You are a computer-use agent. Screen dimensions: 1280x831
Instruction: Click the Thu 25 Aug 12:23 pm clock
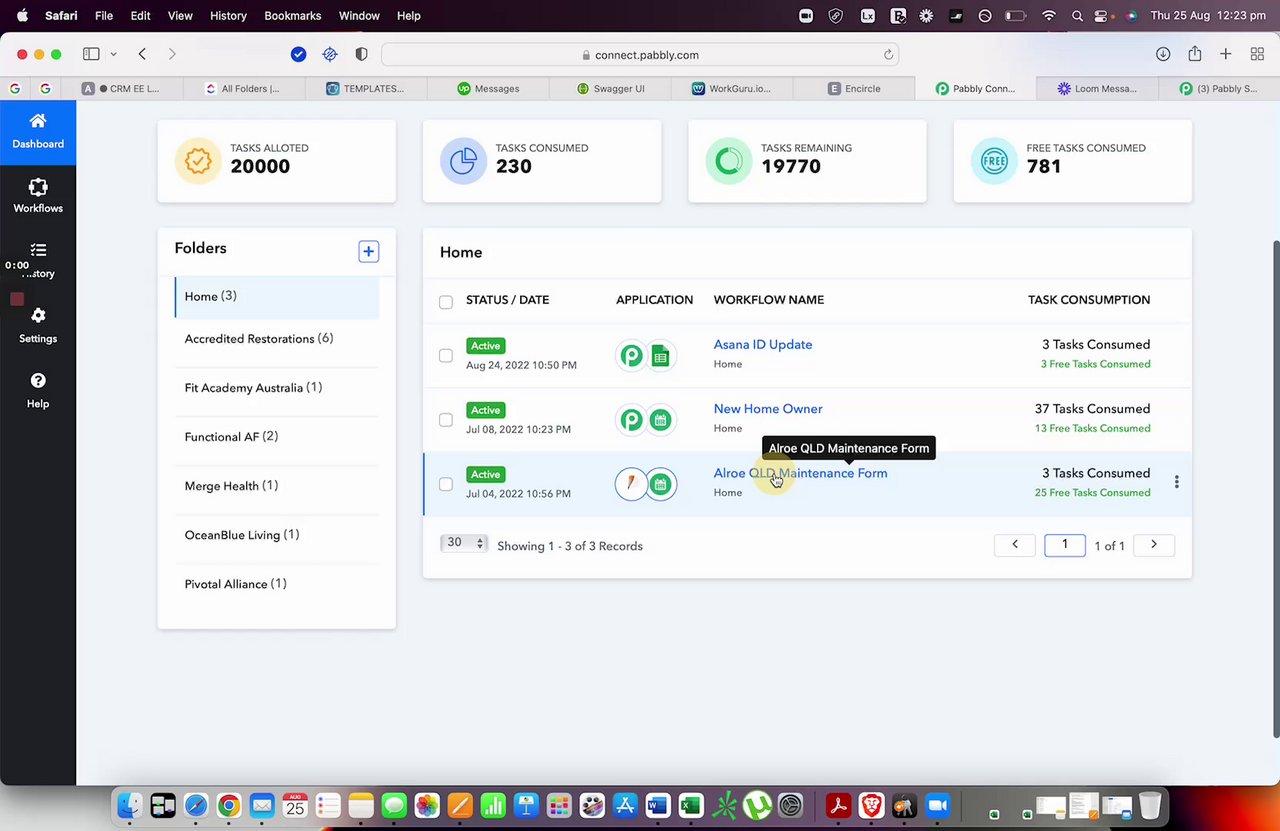[1208, 16]
